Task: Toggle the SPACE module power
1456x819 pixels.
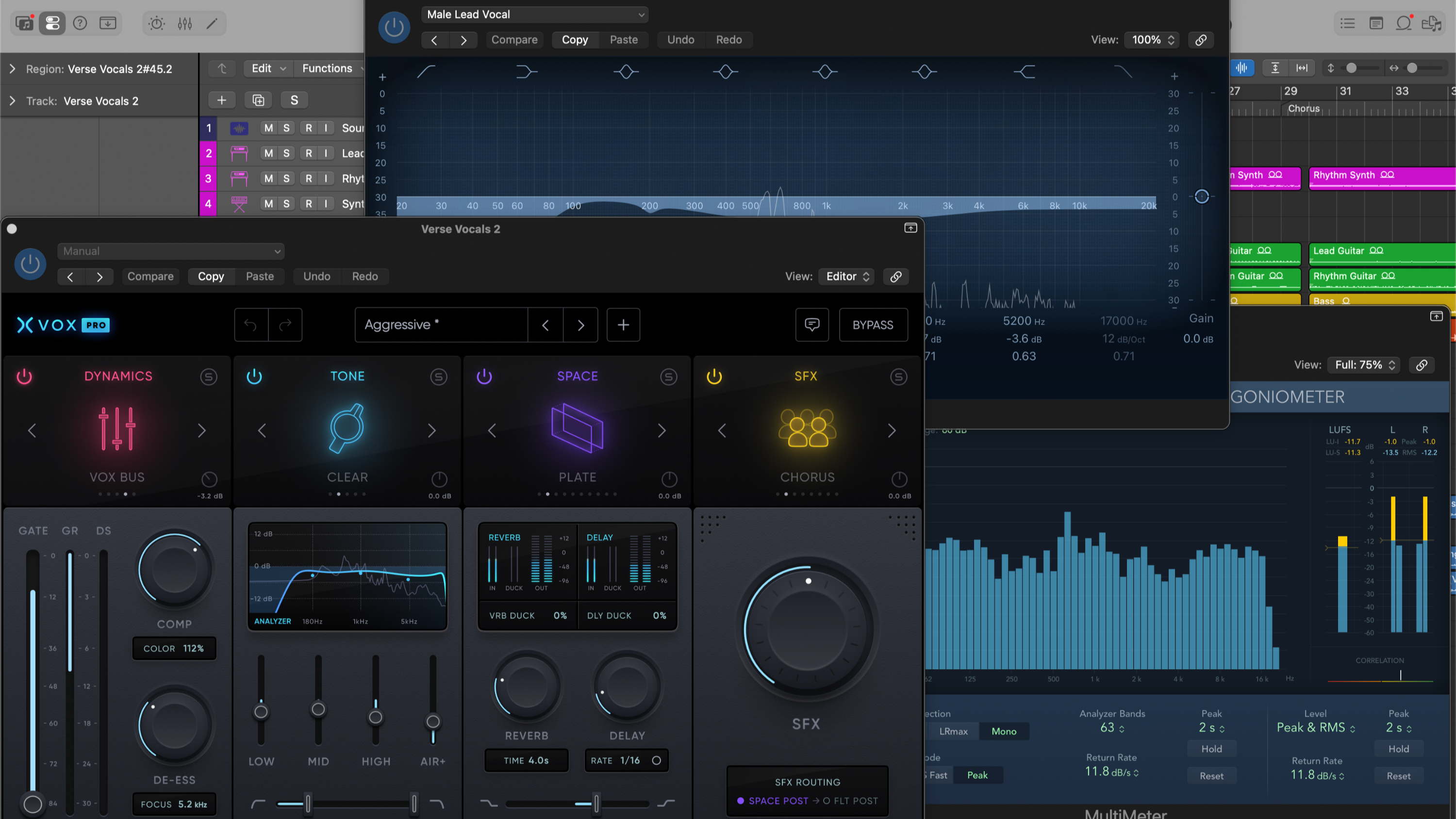Action: point(484,377)
